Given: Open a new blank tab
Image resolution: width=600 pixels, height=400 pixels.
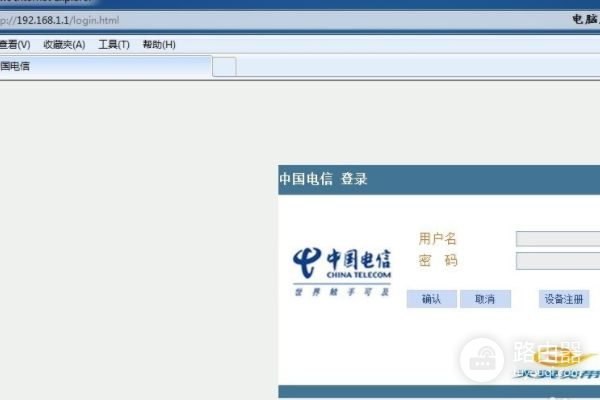Looking at the screenshot, I should pos(224,67).
